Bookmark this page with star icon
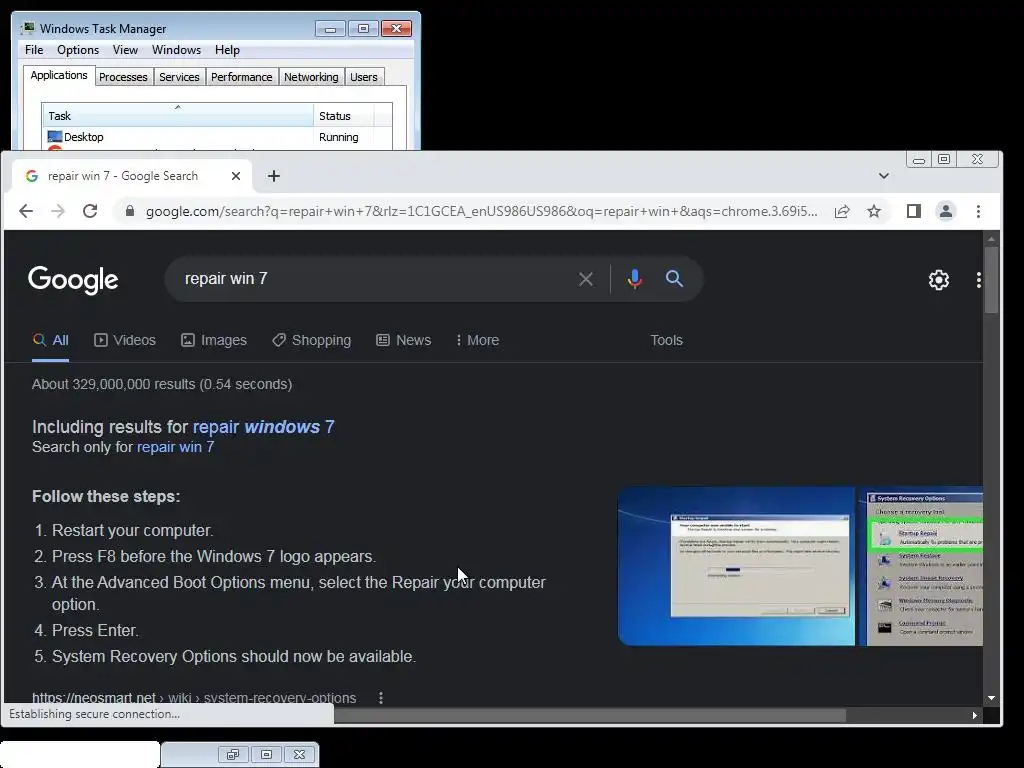The width and height of the screenshot is (1024, 768). [874, 211]
